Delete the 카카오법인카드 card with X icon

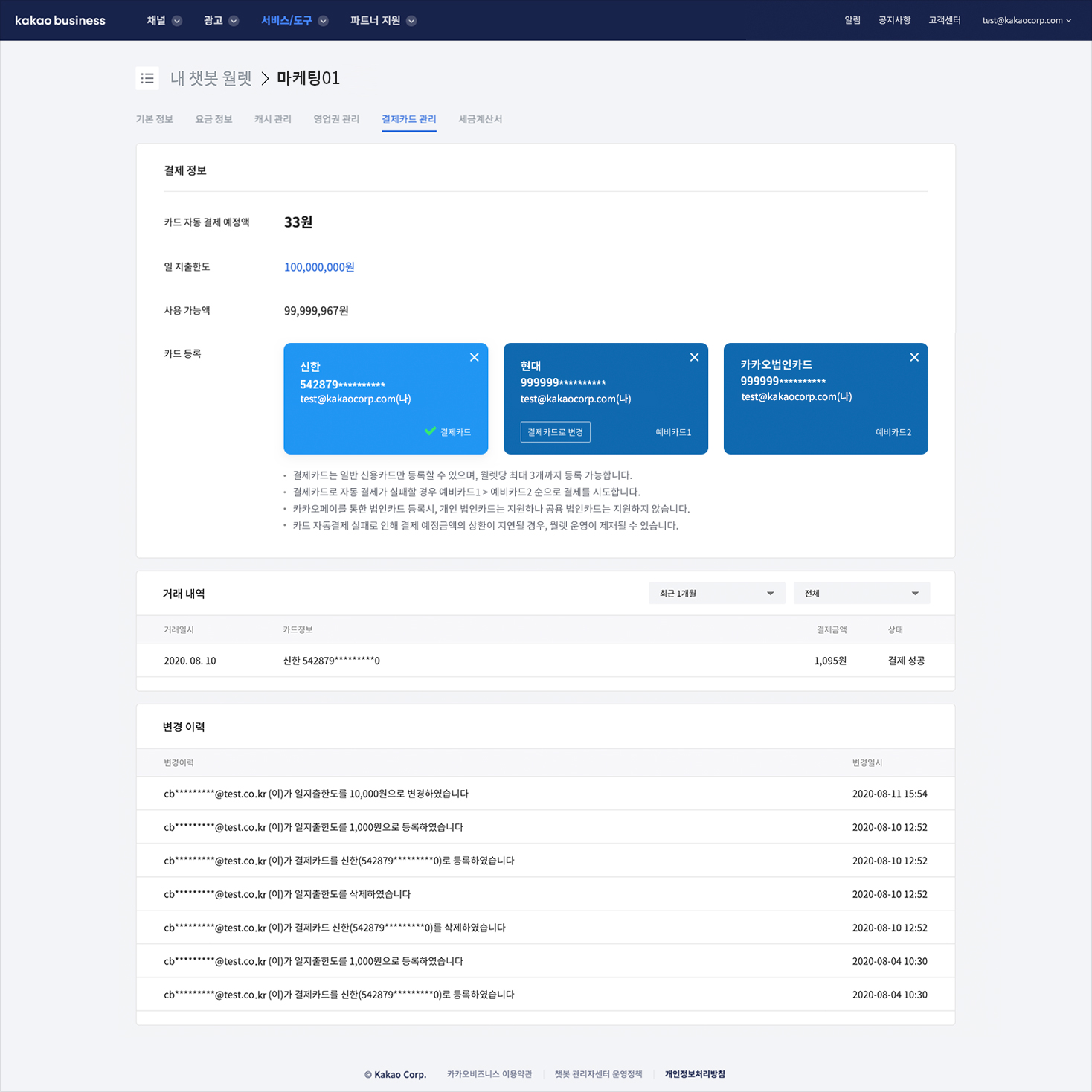pyautogui.click(x=914, y=358)
